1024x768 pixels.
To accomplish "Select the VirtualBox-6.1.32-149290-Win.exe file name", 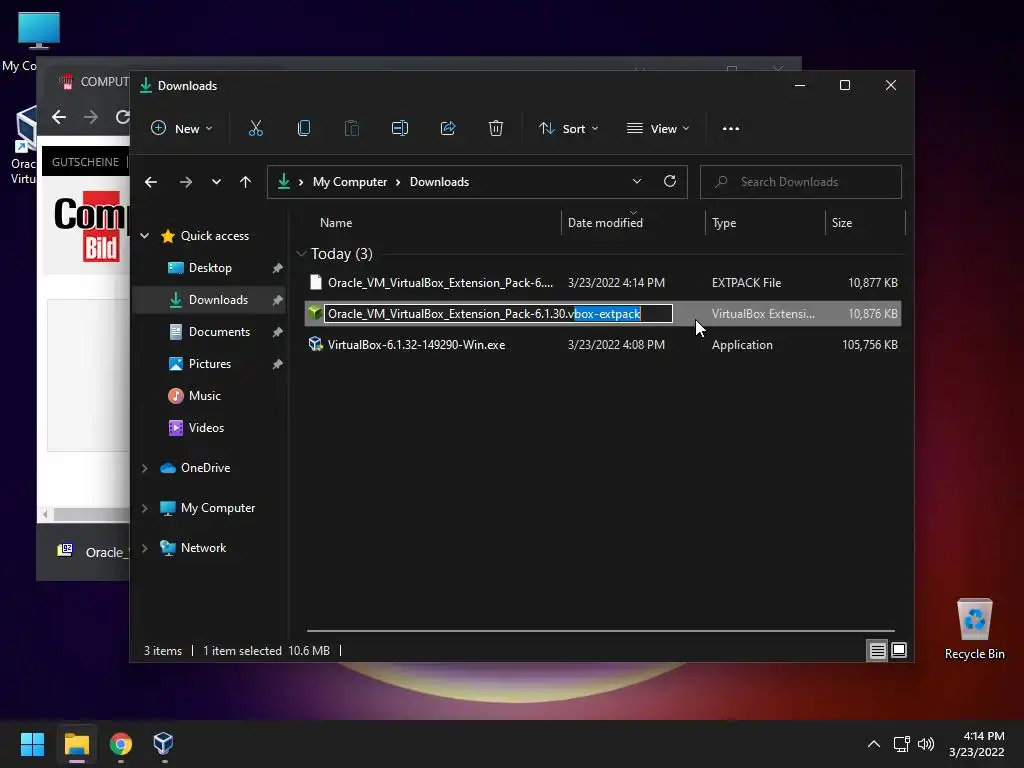I will click(x=416, y=345).
